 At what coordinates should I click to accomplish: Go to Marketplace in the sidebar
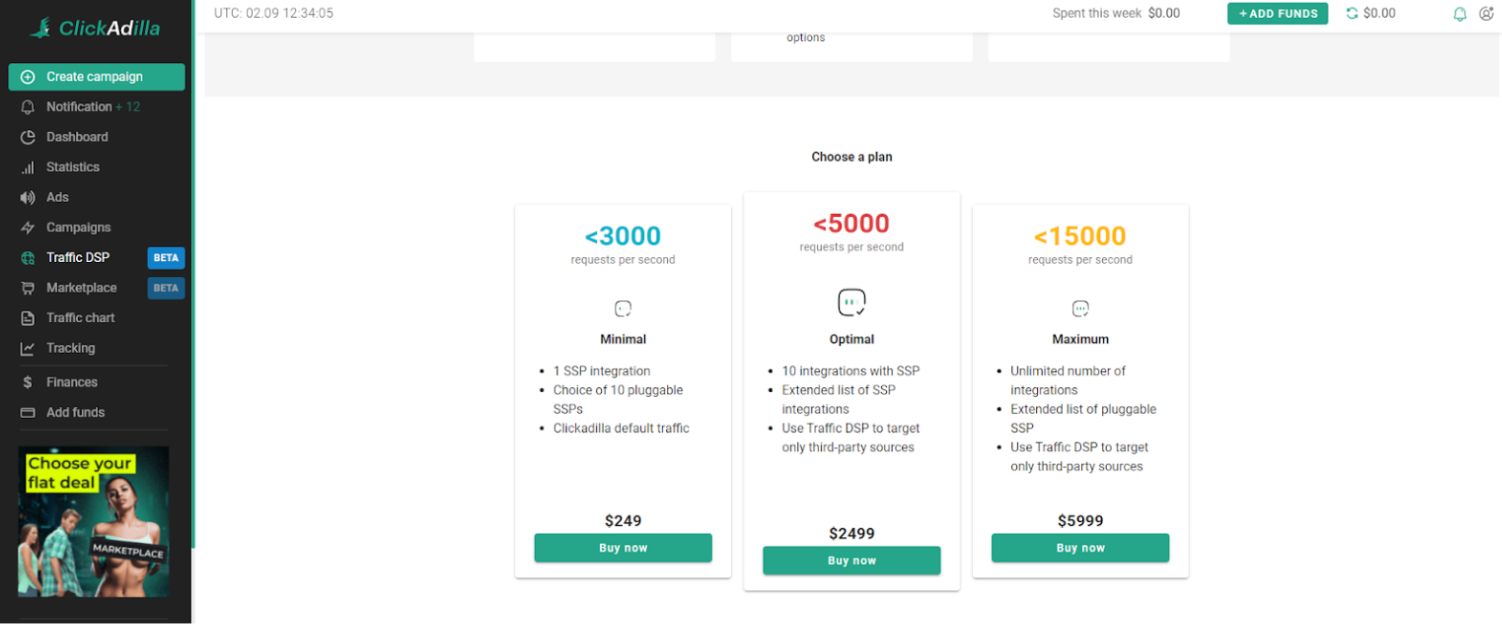point(81,288)
